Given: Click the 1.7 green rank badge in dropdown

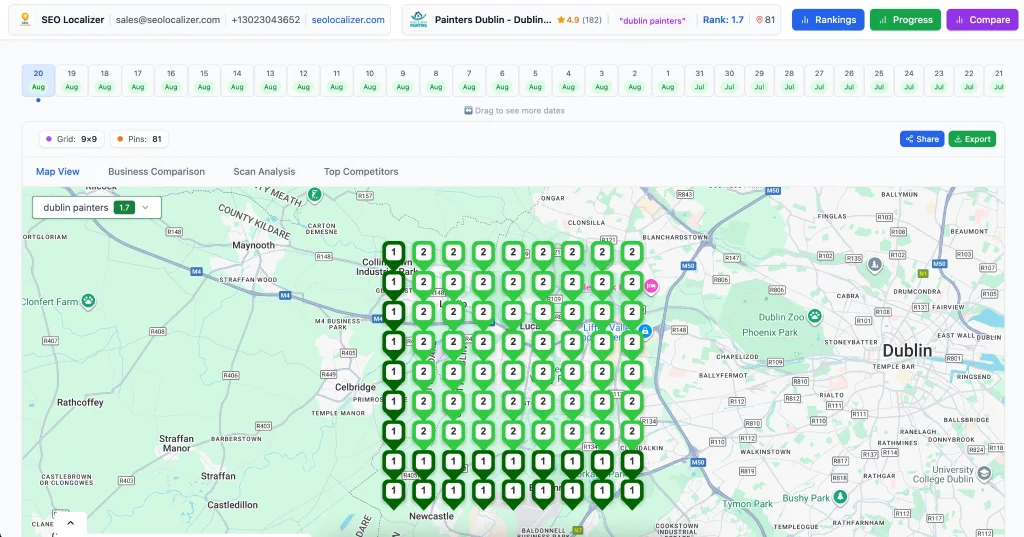Looking at the screenshot, I should 124,207.
